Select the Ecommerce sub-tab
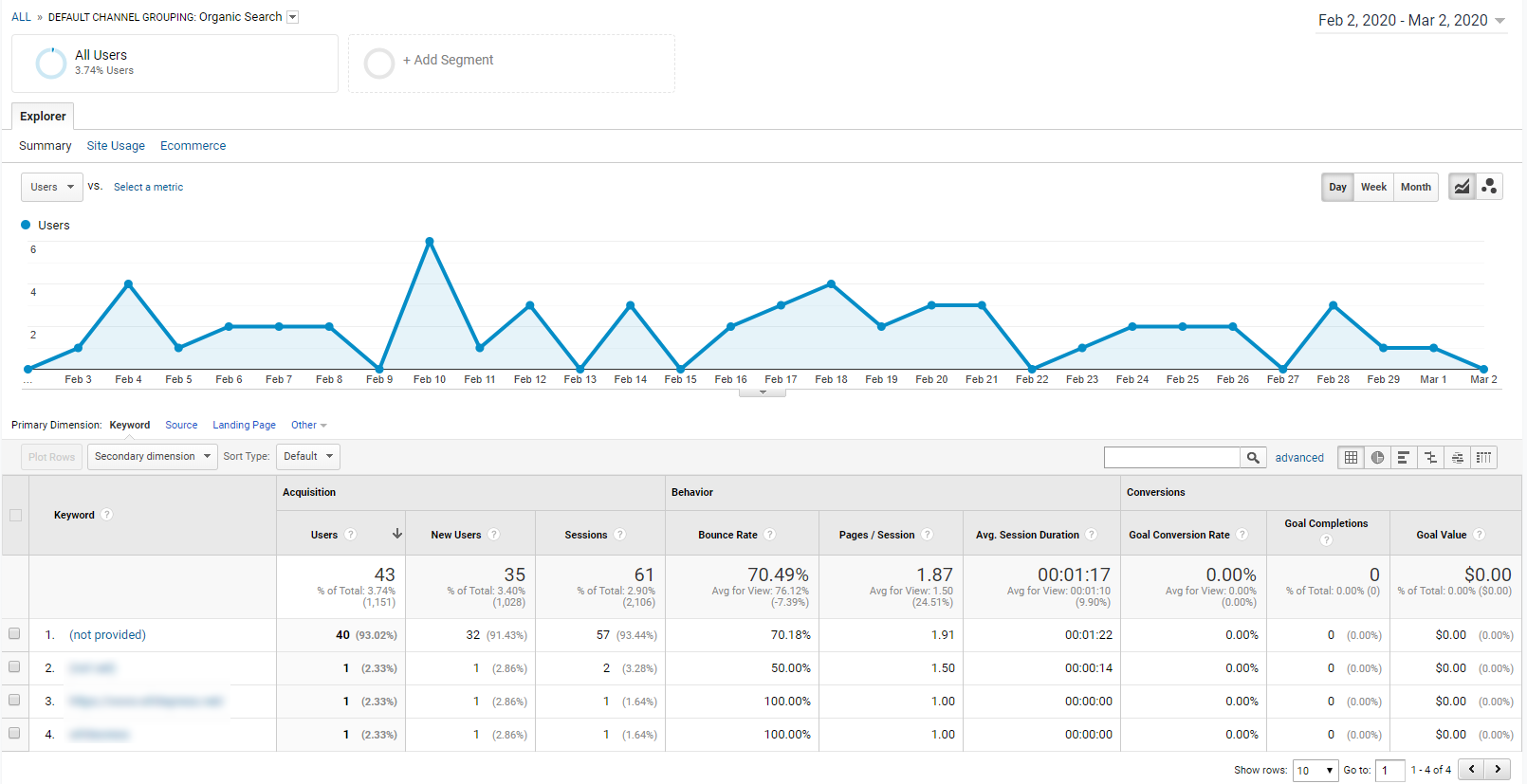 click(193, 146)
